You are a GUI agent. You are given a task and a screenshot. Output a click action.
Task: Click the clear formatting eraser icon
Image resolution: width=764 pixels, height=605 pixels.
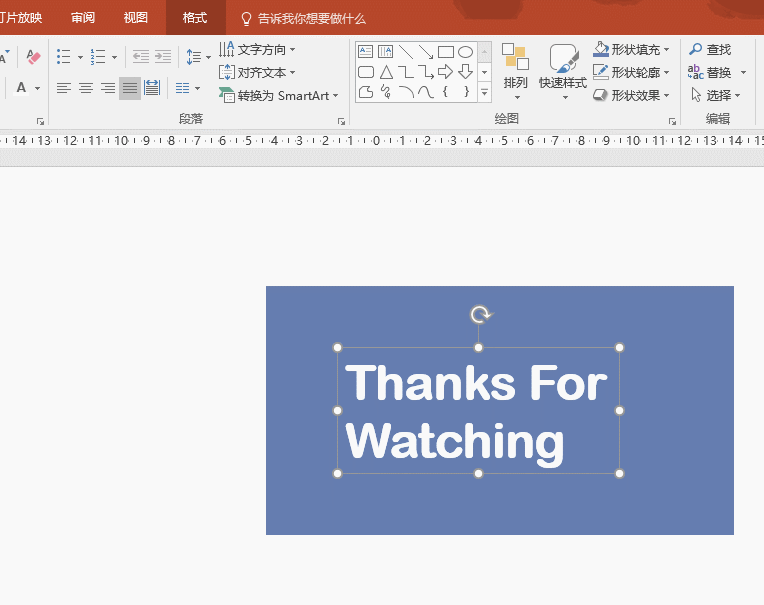pos(33,57)
